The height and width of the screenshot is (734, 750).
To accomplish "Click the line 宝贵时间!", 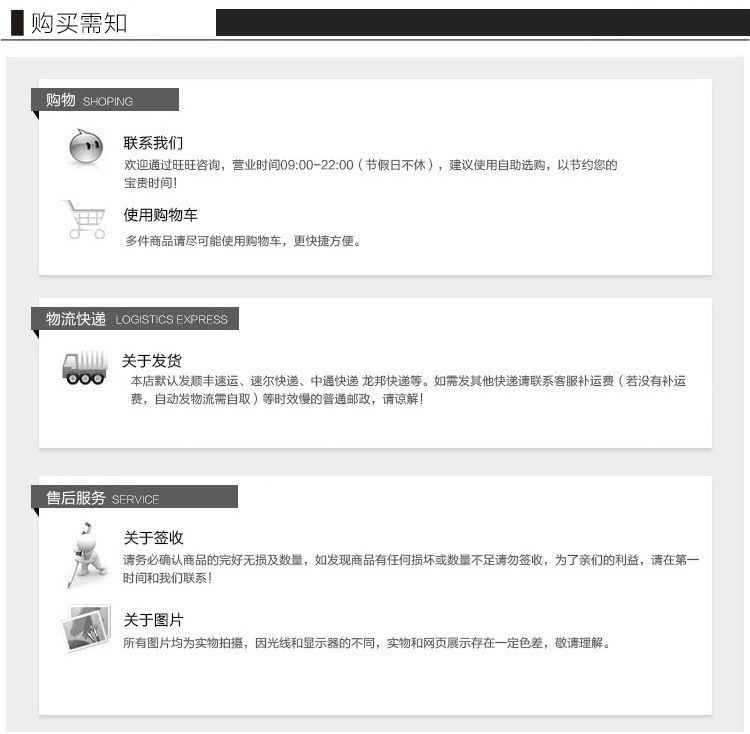I will click(x=151, y=183).
